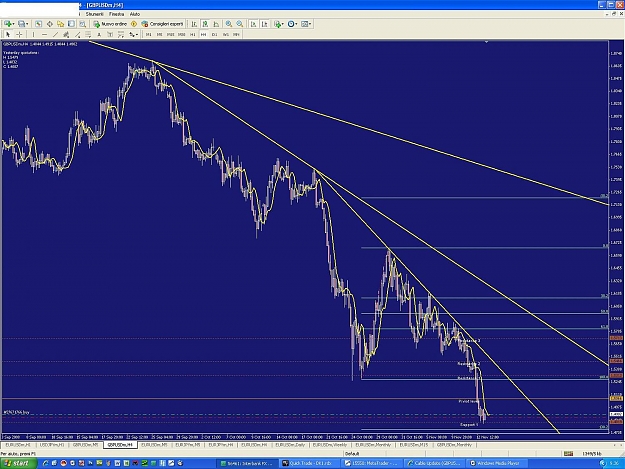Switch to GBPUSDm,M5 chart tab

pos(85,444)
